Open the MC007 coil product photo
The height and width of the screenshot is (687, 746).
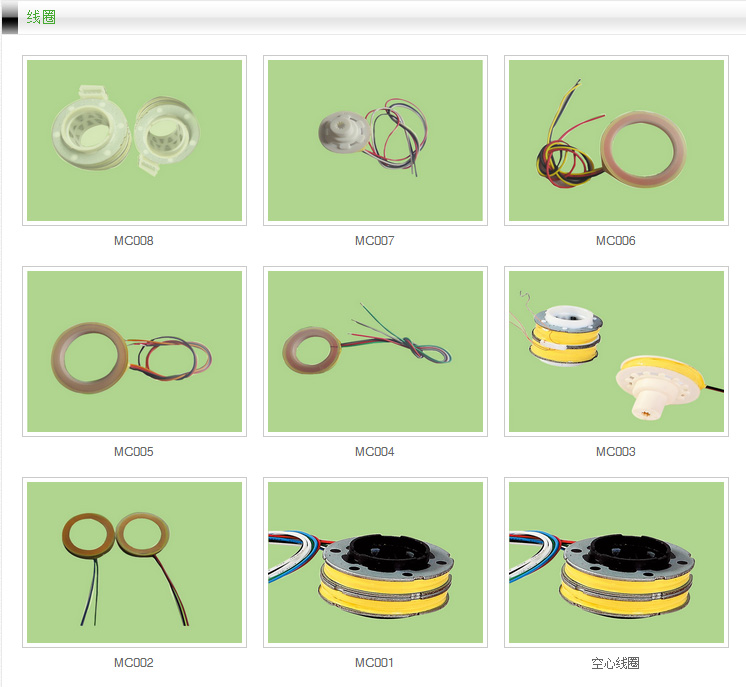tap(375, 140)
